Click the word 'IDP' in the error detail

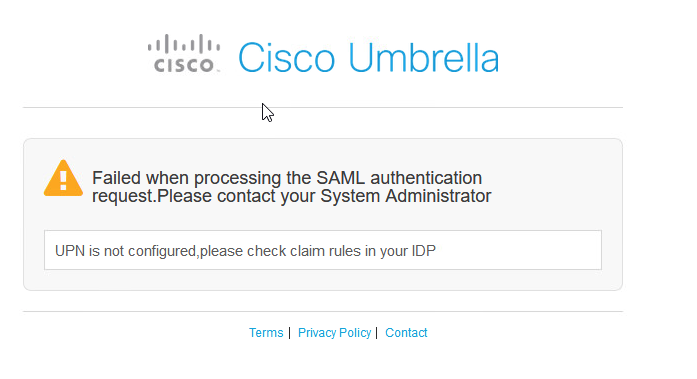(423, 251)
